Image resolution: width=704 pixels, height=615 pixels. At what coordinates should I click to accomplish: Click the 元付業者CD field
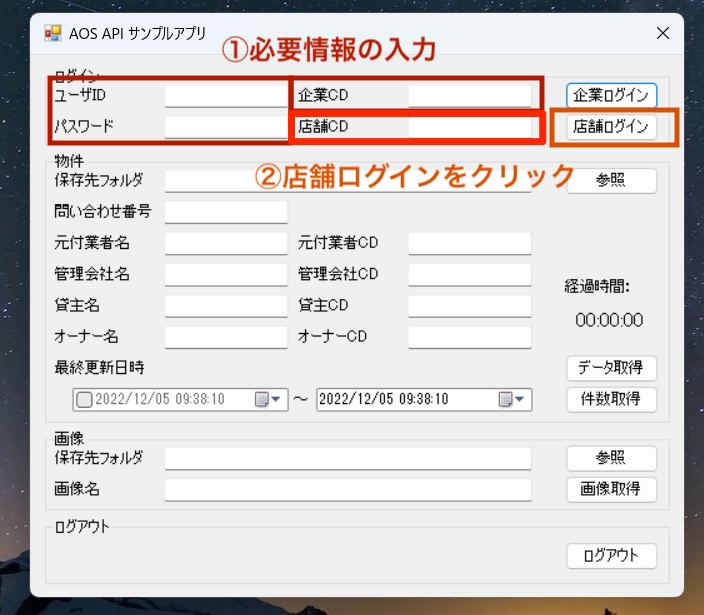(470, 243)
